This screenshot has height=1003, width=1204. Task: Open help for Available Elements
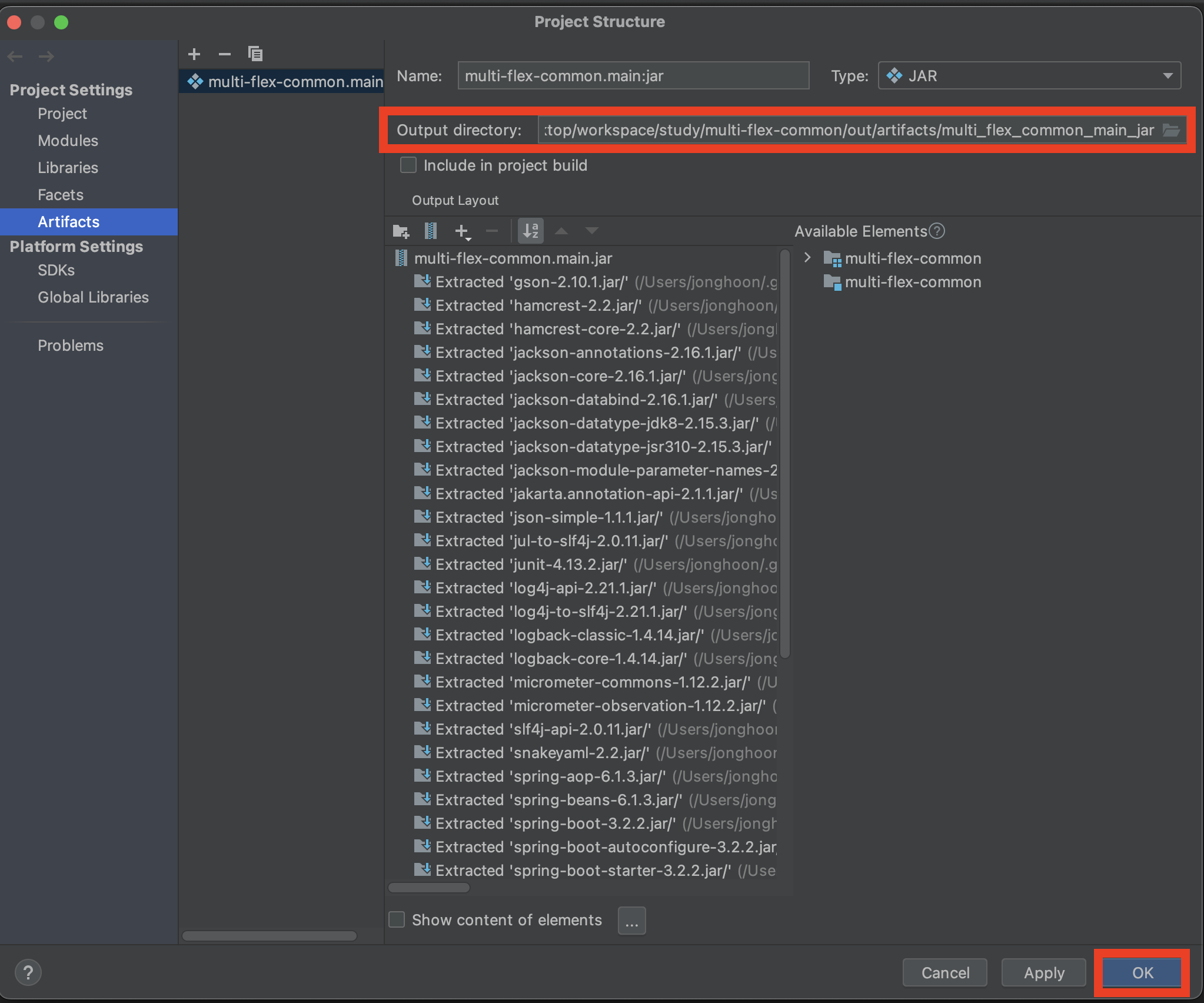click(937, 231)
